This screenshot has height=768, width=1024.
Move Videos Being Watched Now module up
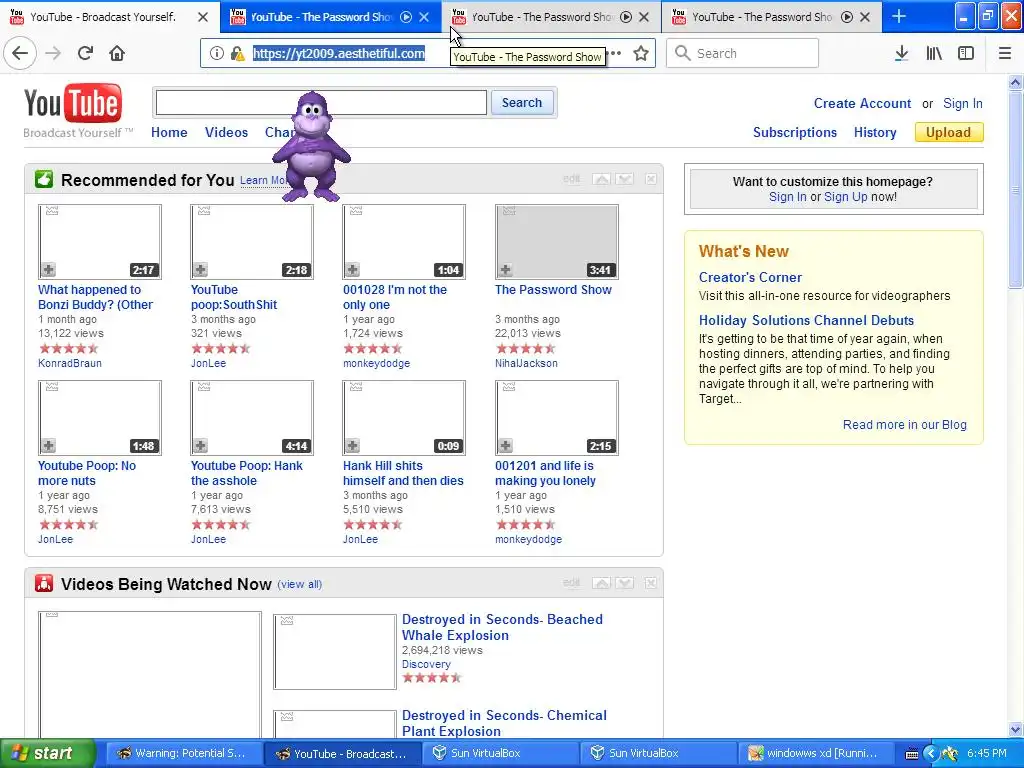point(601,583)
